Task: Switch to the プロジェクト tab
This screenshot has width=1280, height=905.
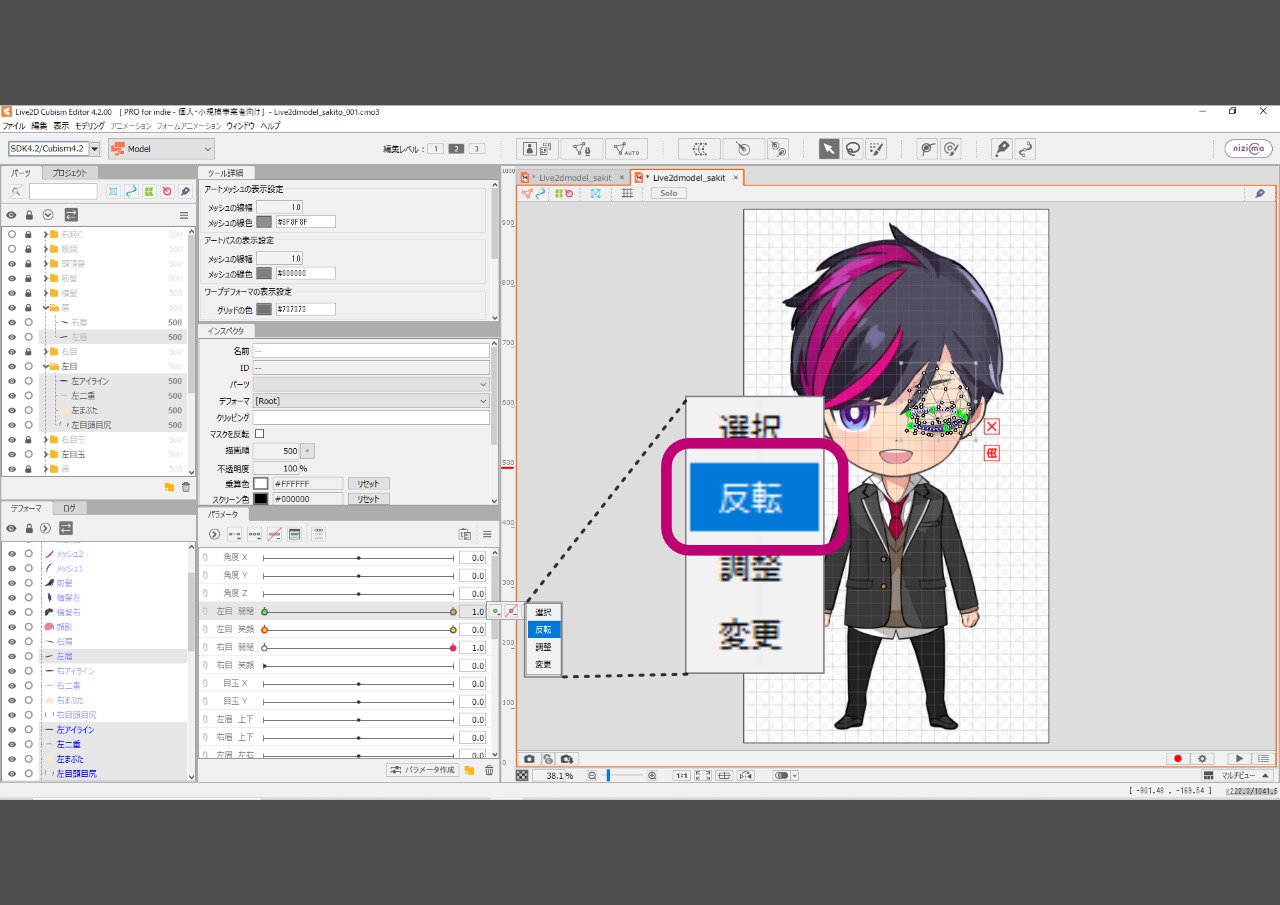Action: (71, 173)
